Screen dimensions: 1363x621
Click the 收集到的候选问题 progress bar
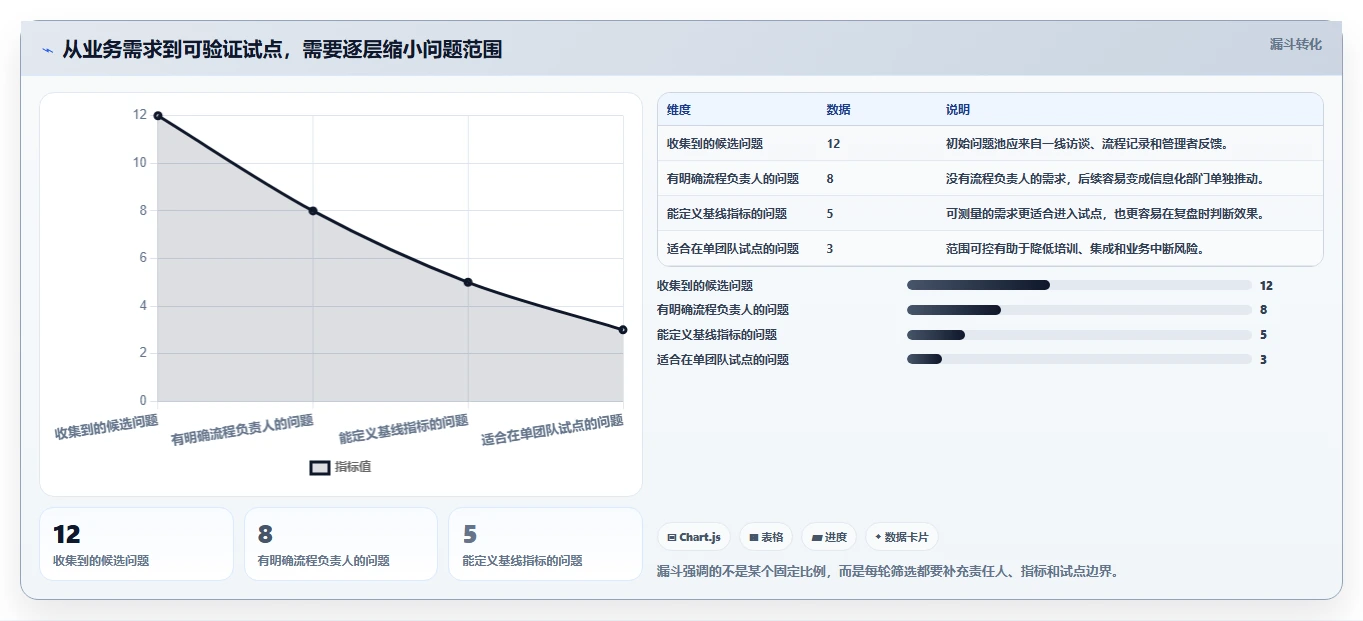[x=1079, y=285]
